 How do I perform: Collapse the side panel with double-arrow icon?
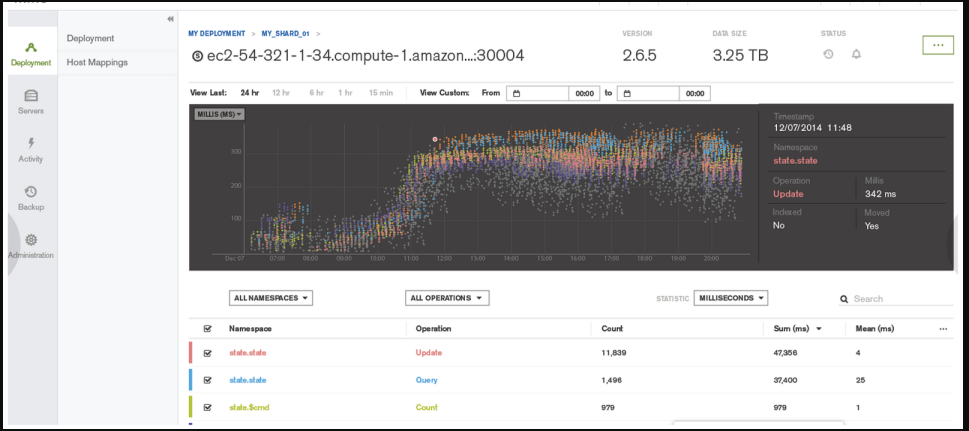[x=169, y=19]
